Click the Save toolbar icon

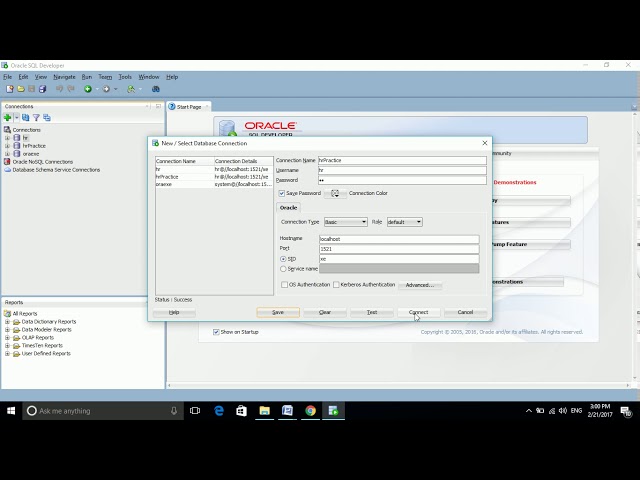click(31, 89)
